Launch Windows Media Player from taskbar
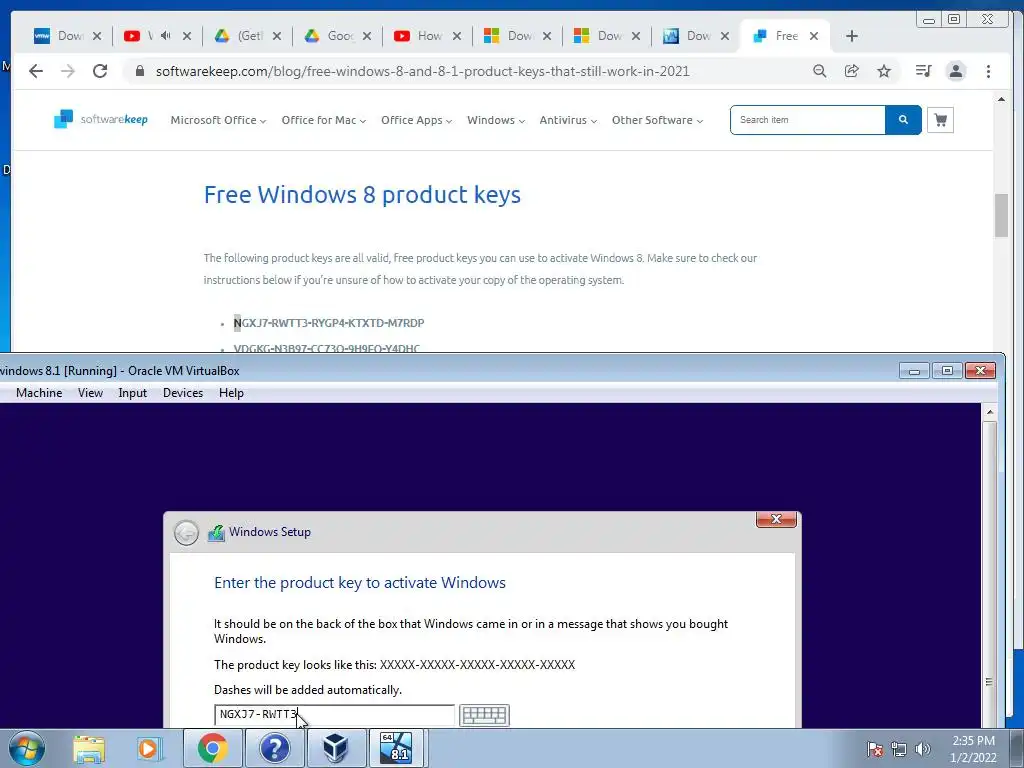The width and height of the screenshot is (1024, 768). [x=148, y=749]
